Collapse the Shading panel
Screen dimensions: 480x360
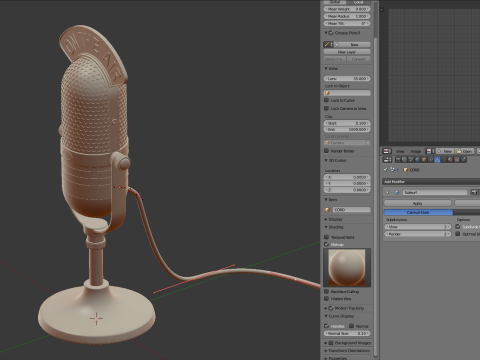coord(326,227)
